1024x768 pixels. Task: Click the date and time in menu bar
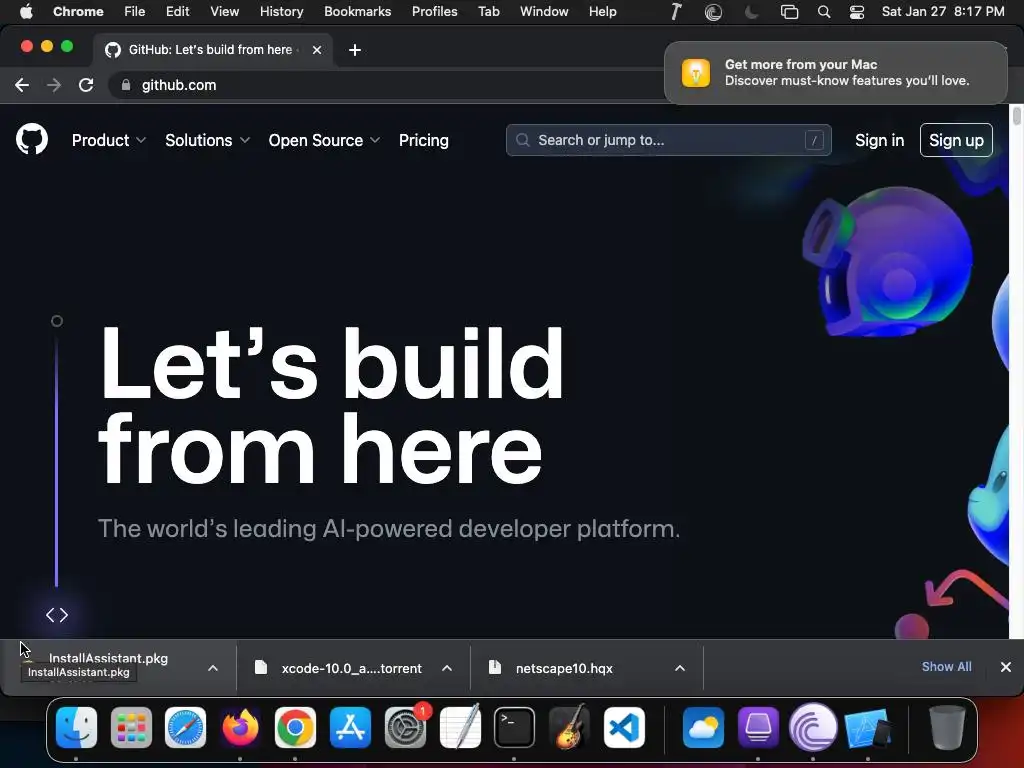(943, 12)
